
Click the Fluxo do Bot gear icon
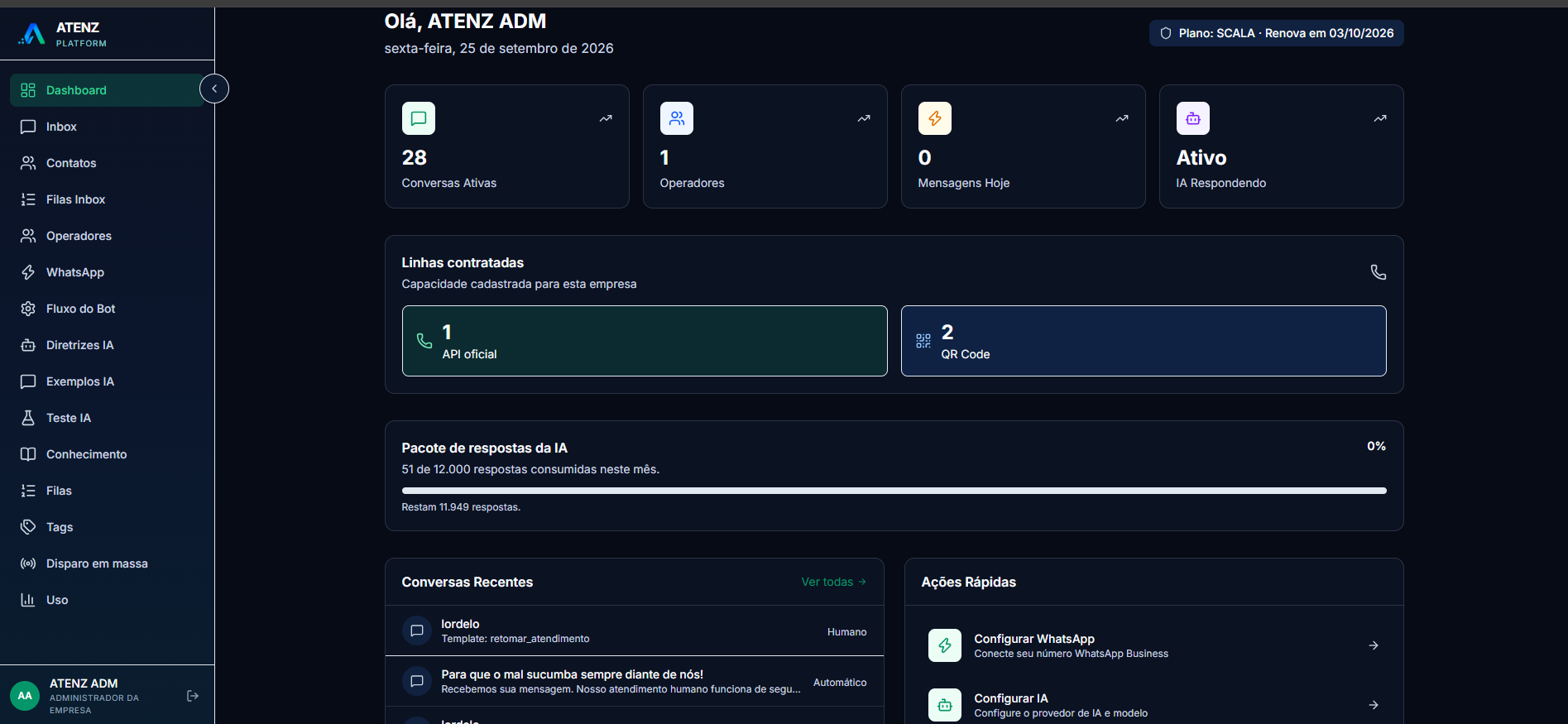click(28, 309)
